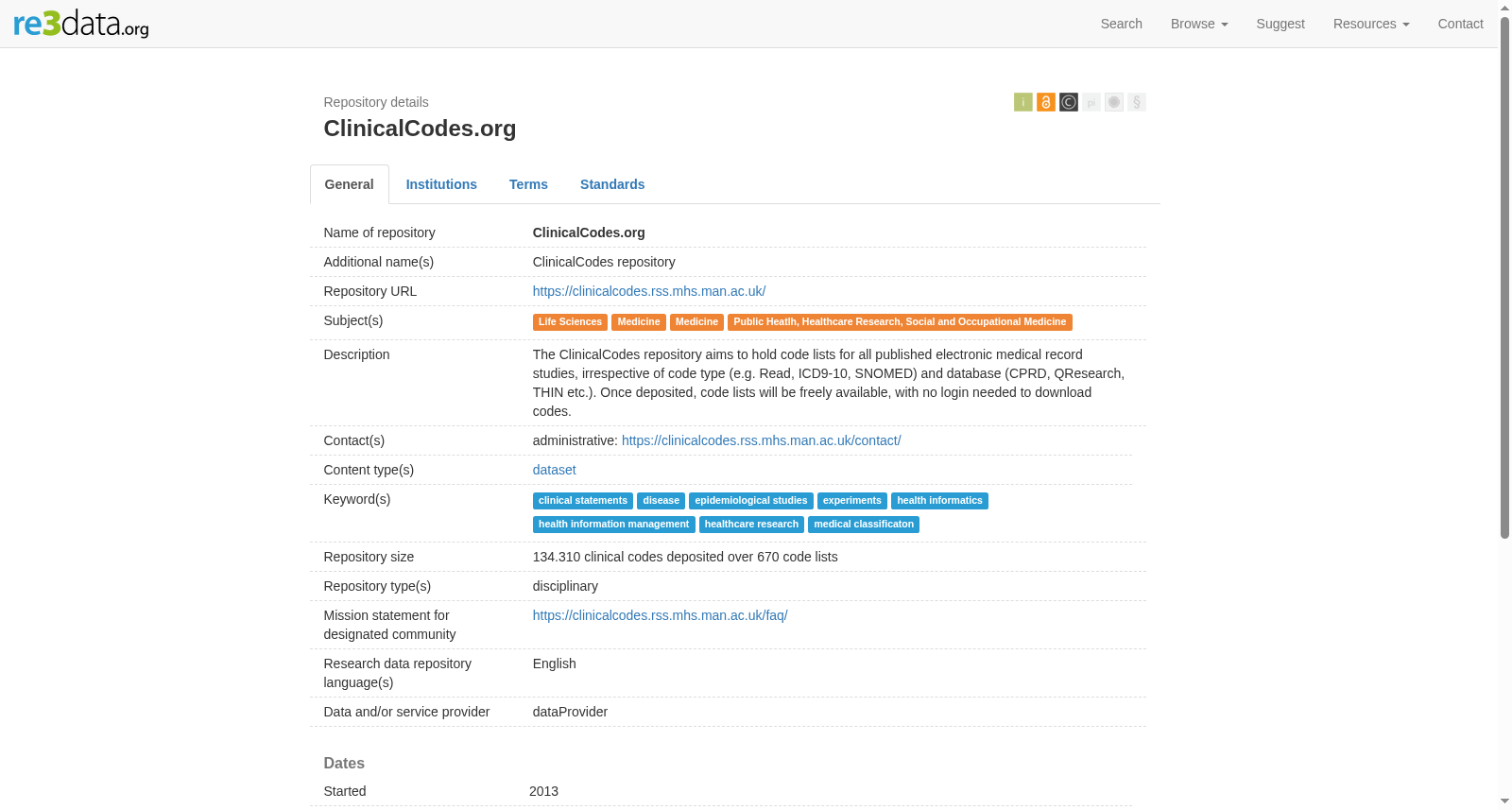Click the repository description paragraph
Screen dimensions: 1512x810
829,383
